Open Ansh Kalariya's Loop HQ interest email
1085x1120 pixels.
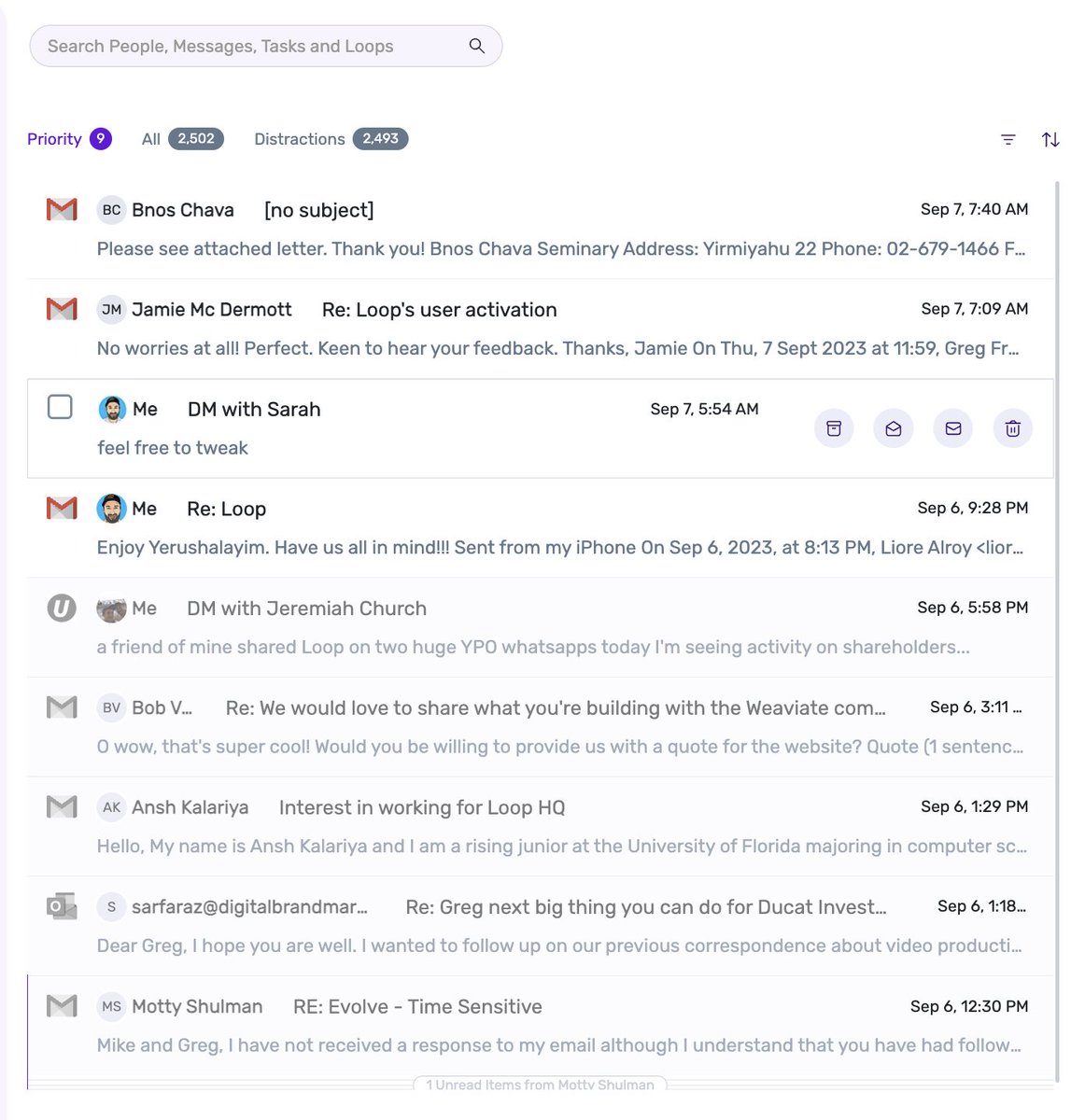[421, 806]
